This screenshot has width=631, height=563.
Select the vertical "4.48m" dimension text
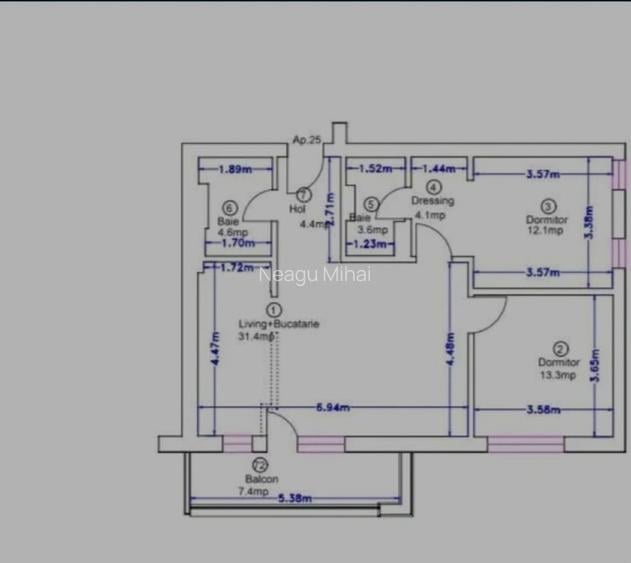coord(451,349)
